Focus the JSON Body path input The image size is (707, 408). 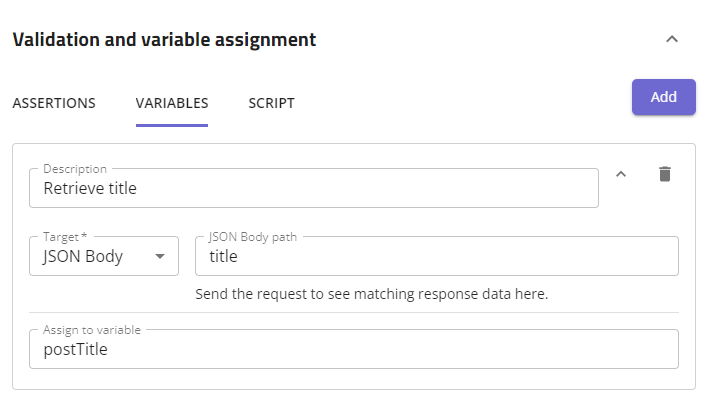[437, 257]
